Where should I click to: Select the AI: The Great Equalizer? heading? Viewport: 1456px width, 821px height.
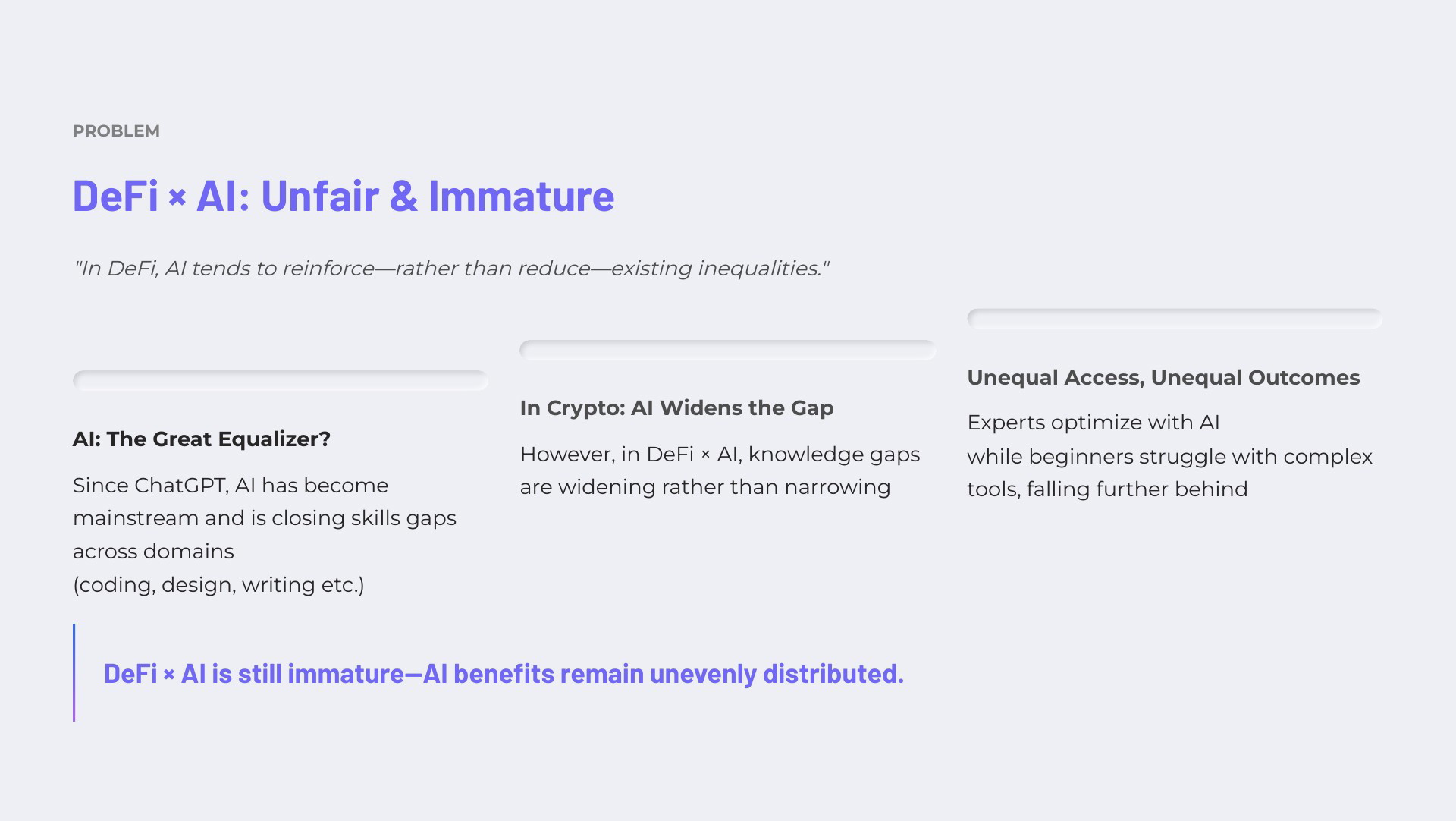202,439
